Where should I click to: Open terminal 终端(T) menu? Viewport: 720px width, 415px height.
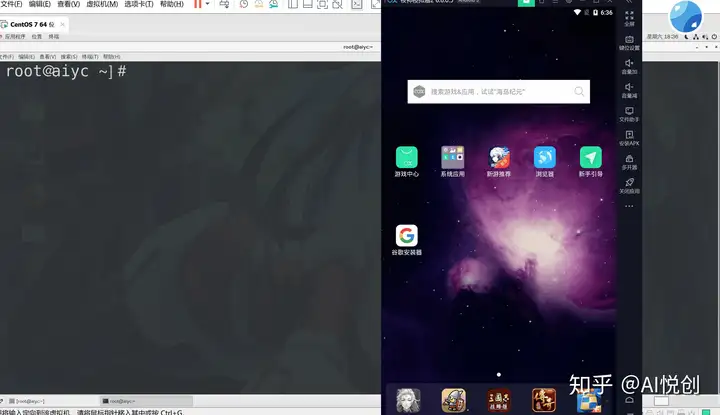pos(90,57)
